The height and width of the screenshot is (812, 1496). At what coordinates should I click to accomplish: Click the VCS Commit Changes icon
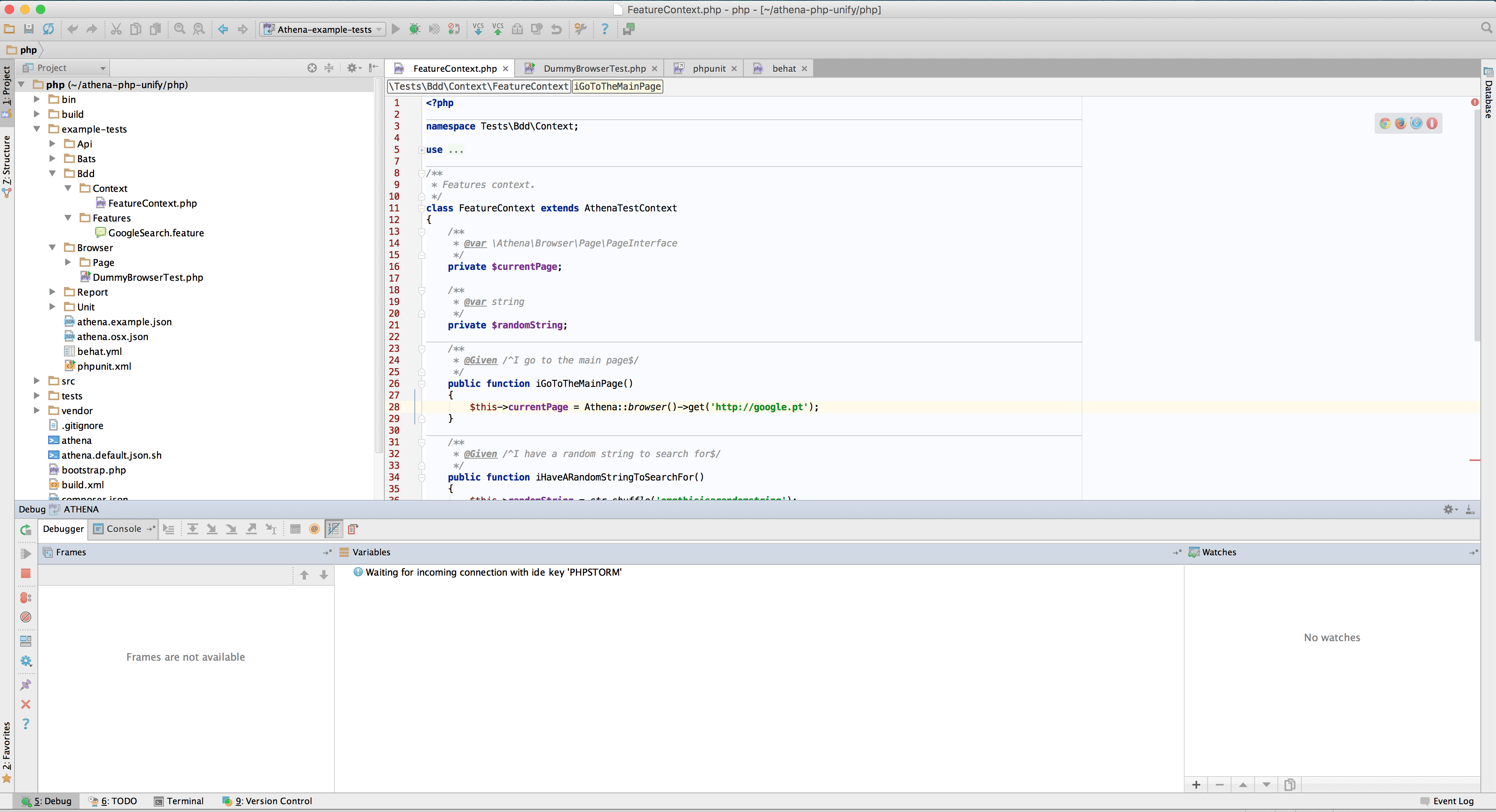[498, 29]
